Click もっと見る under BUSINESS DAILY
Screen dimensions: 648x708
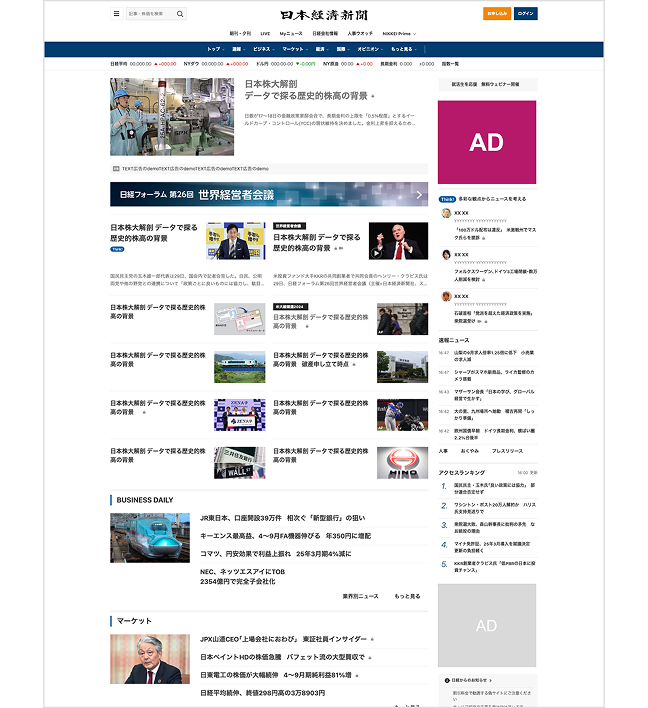(x=407, y=596)
